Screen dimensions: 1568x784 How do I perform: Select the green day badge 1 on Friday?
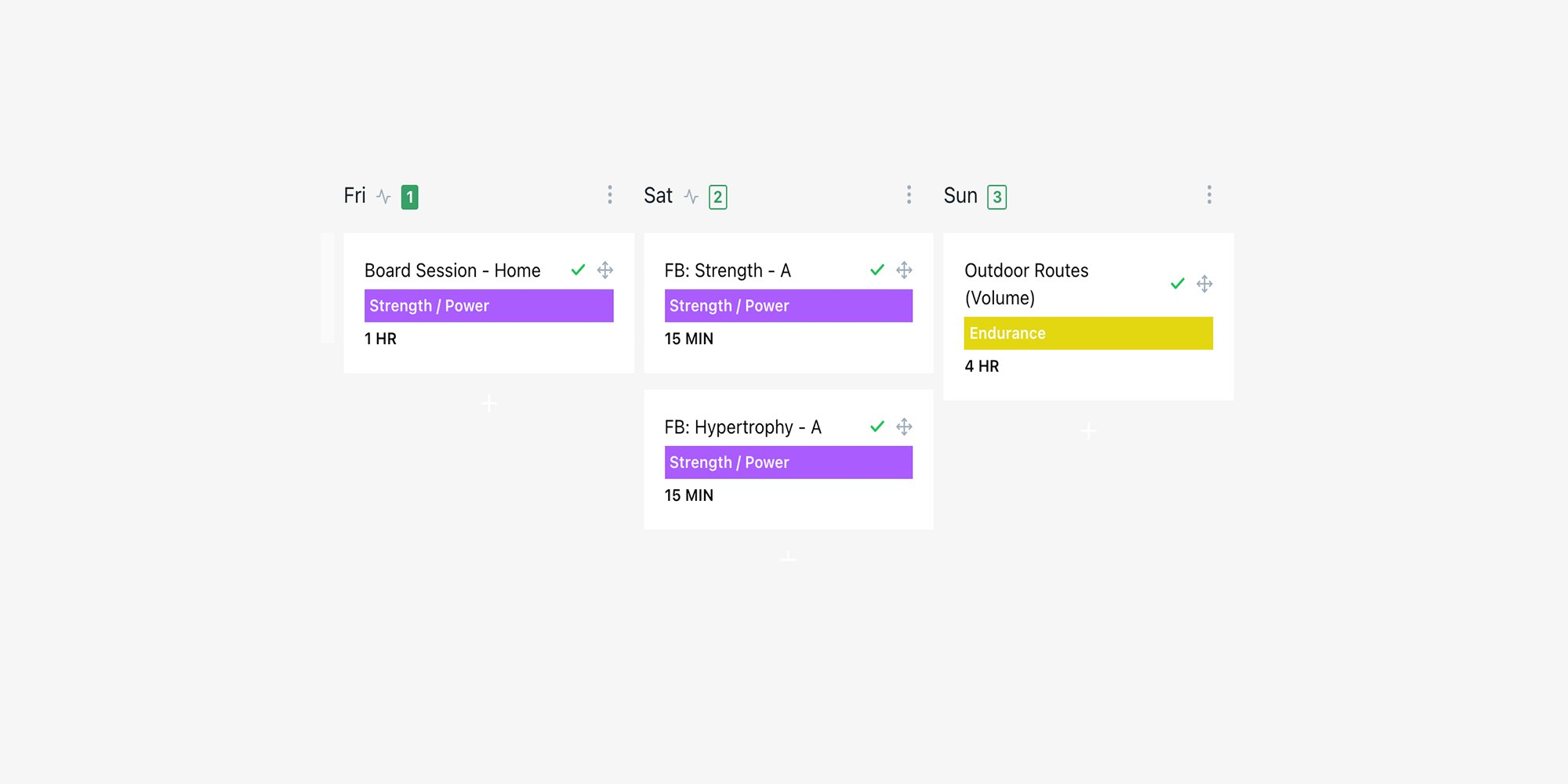(409, 197)
